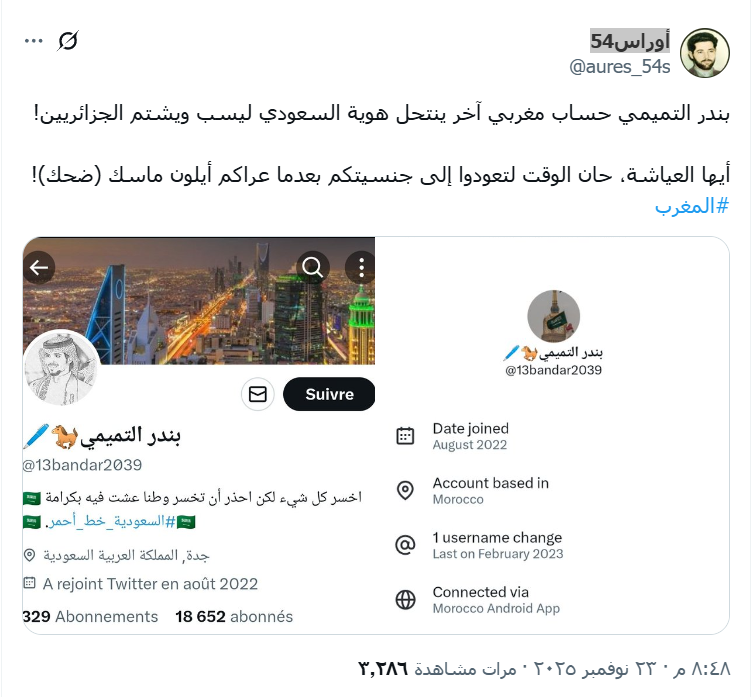
Task: Open the three-dot more options menu
Action: pyautogui.click(x=34, y=41)
